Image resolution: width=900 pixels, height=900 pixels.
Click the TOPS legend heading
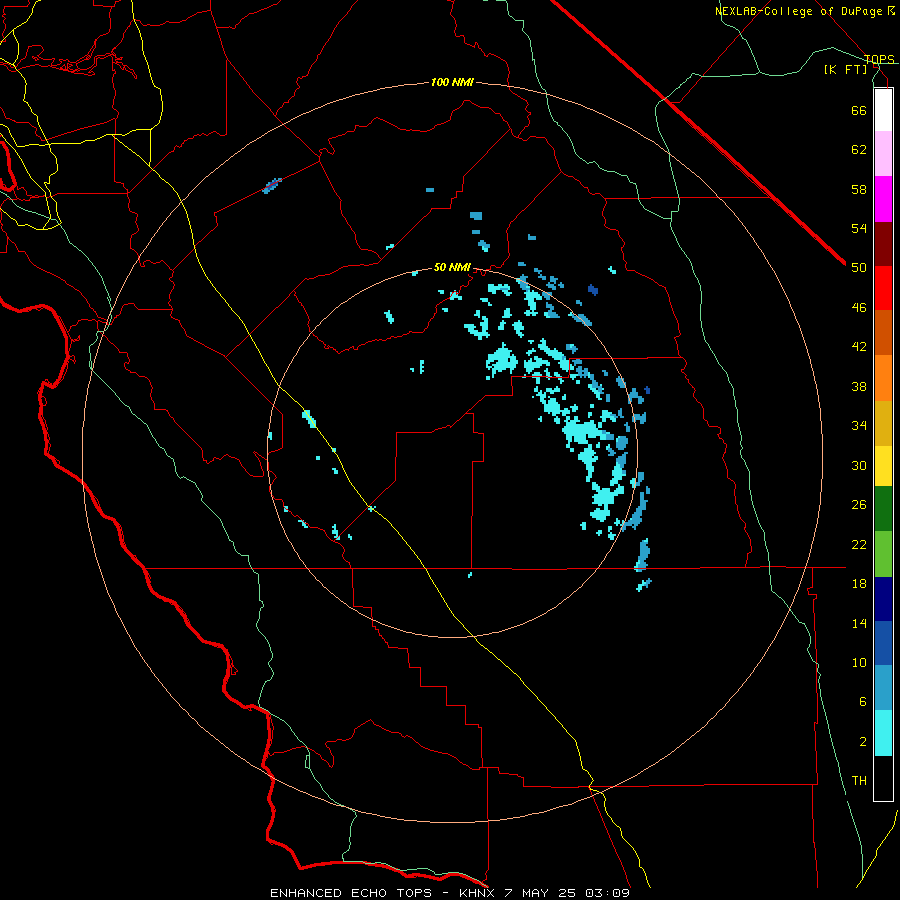[x=879, y=59]
